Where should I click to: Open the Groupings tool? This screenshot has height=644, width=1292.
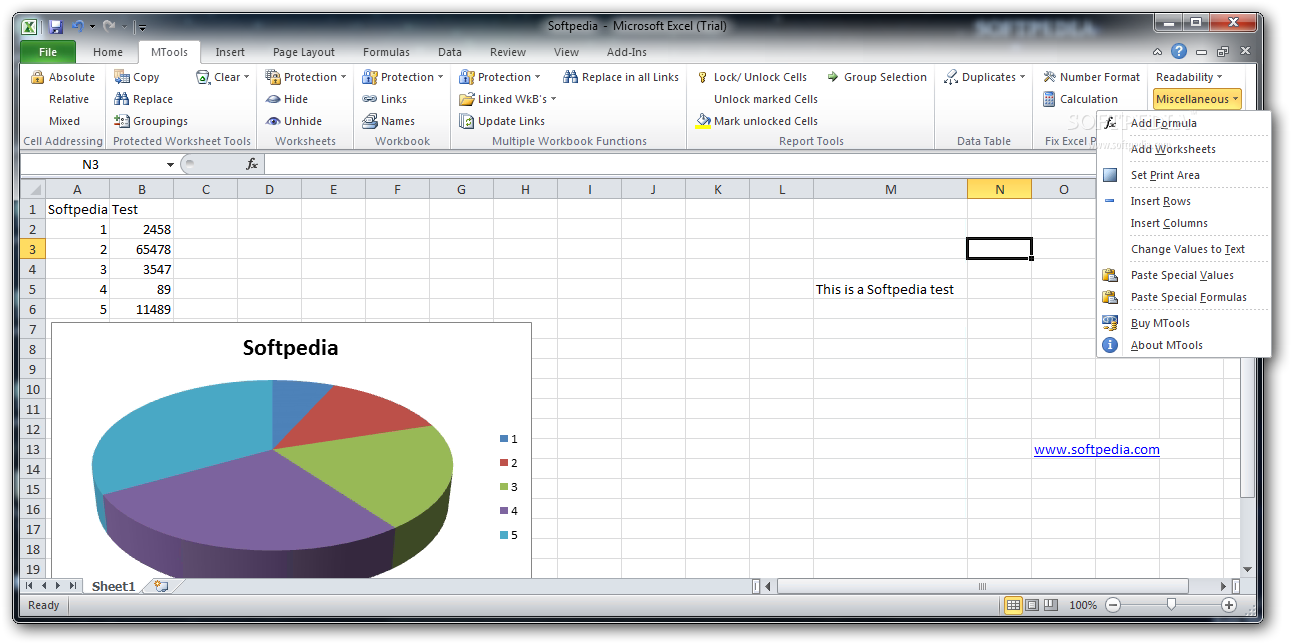tap(151, 121)
